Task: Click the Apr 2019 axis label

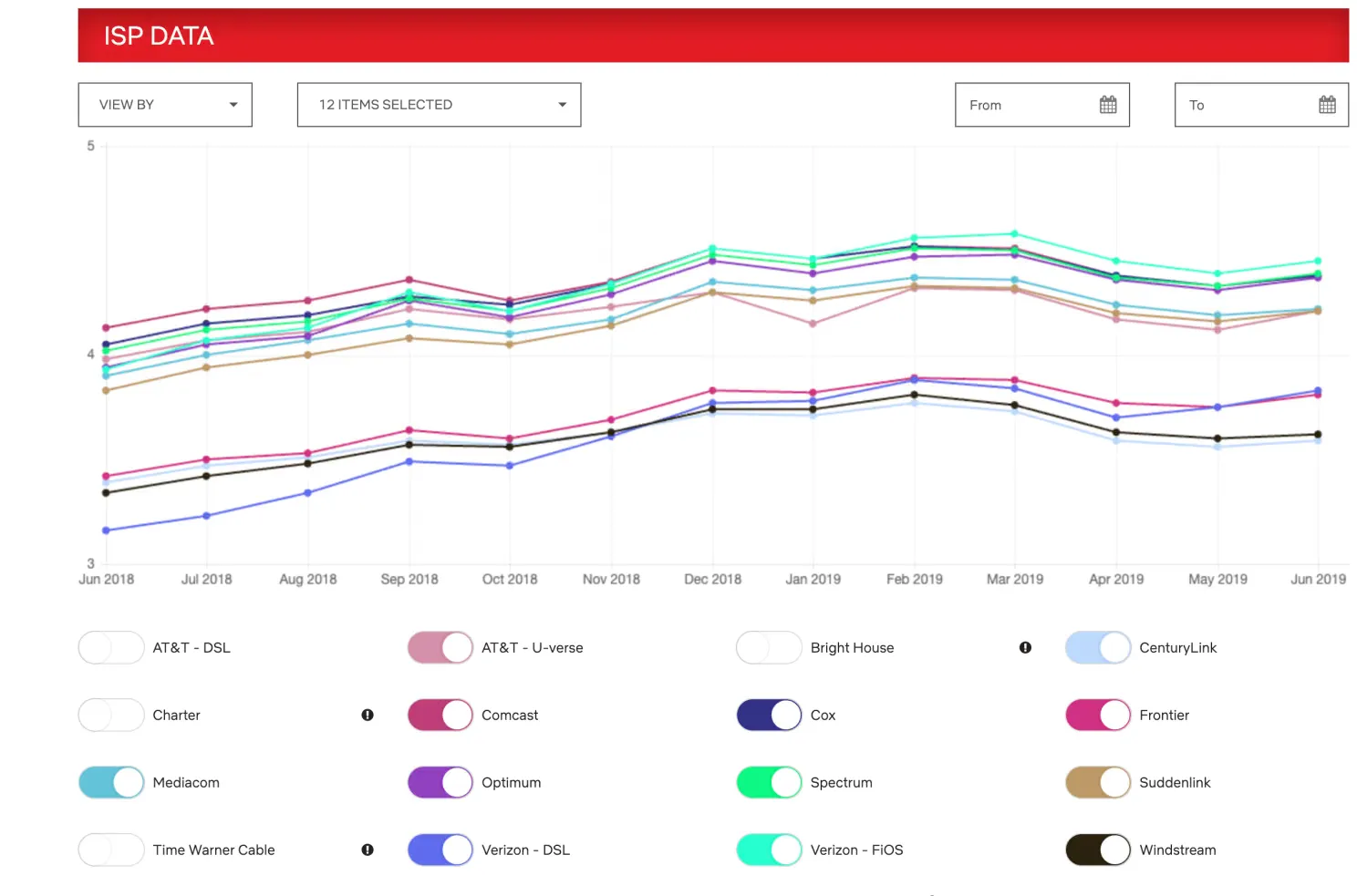Action: tap(1116, 580)
